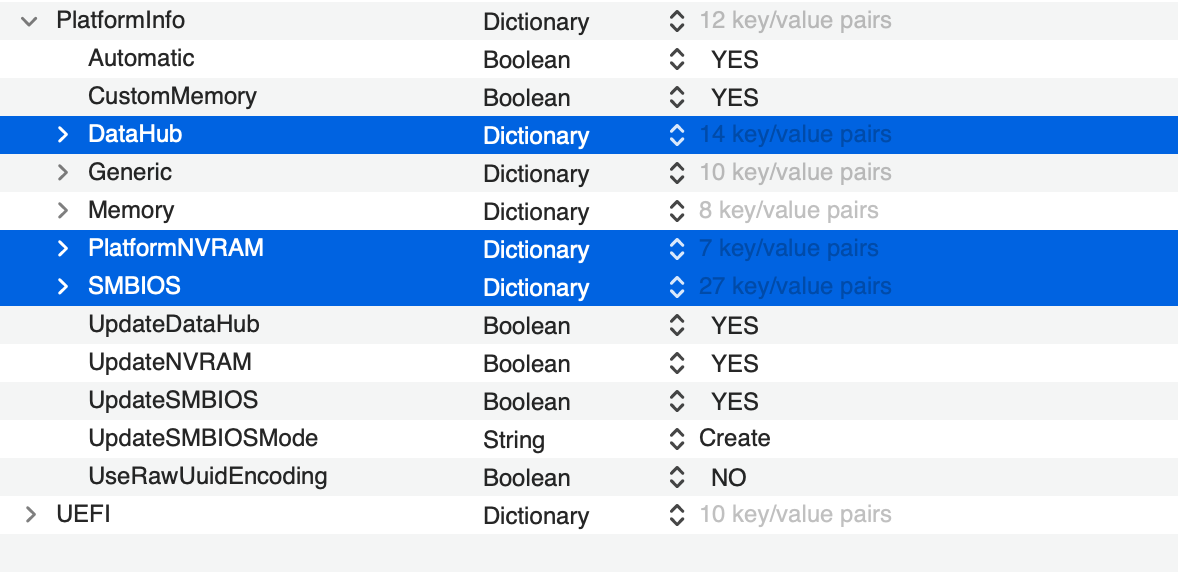This screenshot has height=584, width=1178.
Task: Toggle UpdateNVRAM off
Action: point(733,363)
